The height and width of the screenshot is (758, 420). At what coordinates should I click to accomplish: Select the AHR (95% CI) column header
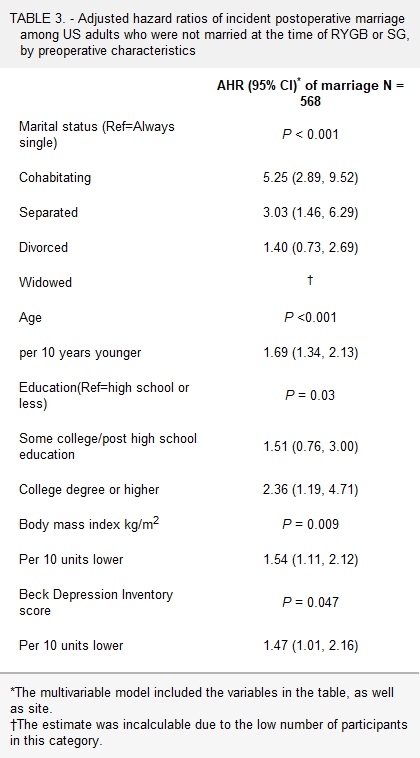pos(310,94)
